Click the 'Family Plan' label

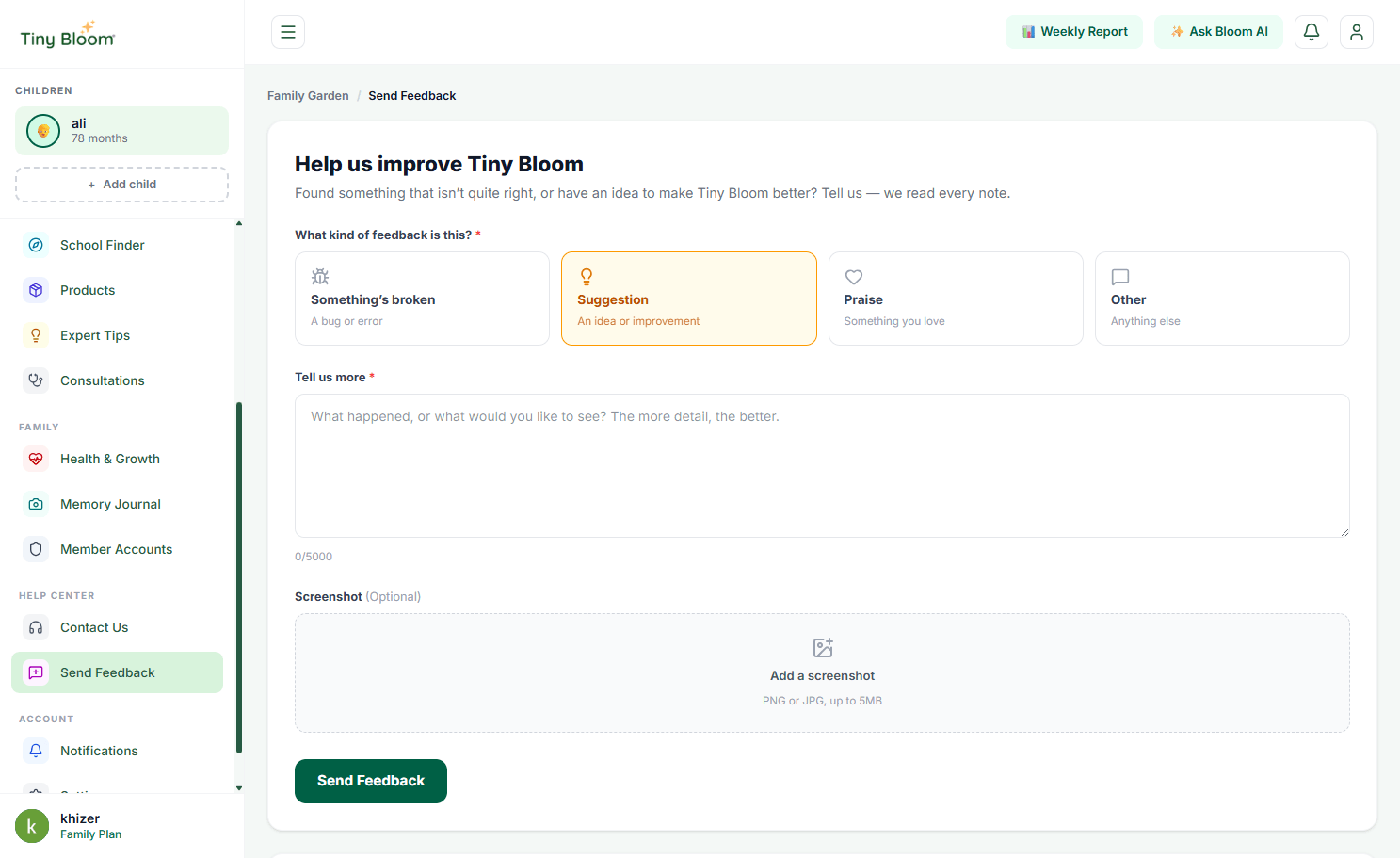click(x=90, y=834)
